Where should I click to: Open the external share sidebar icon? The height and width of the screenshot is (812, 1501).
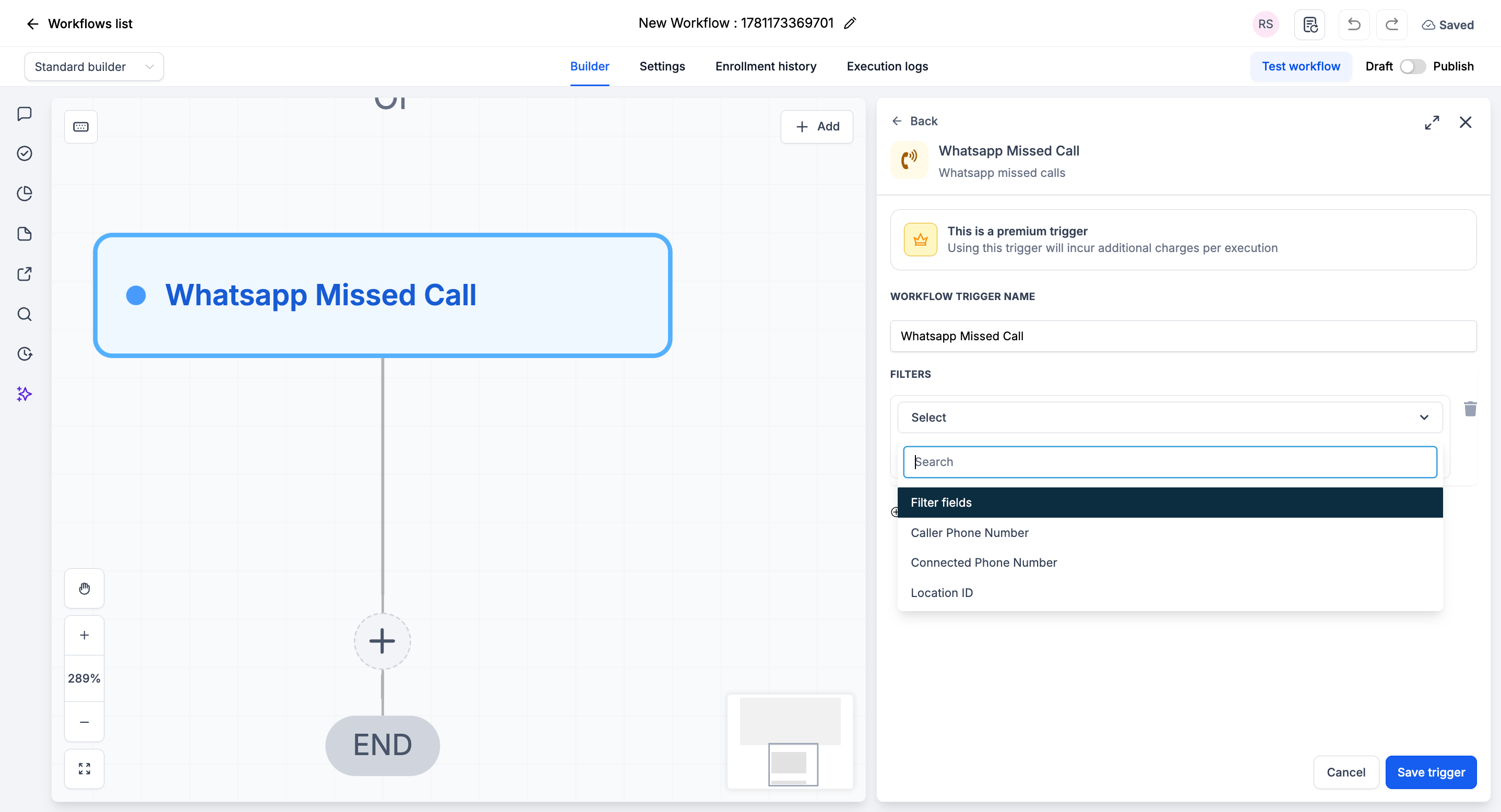pos(25,274)
